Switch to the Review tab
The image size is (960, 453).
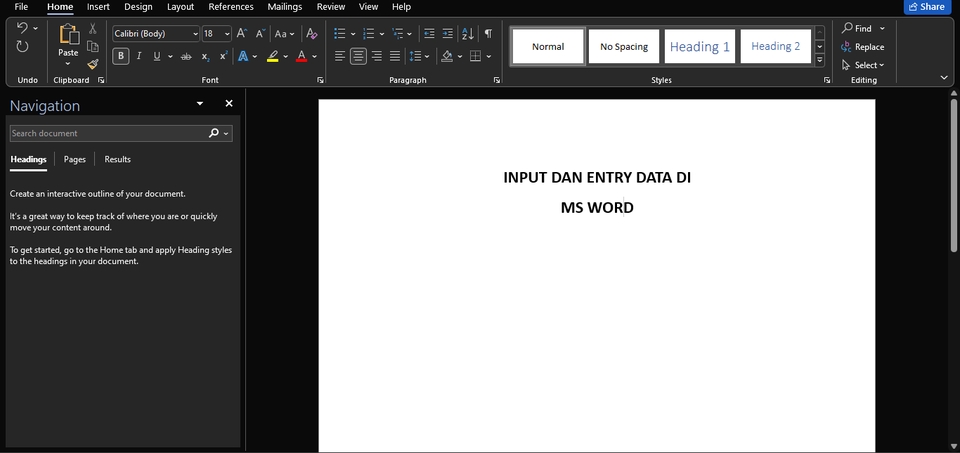click(x=331, y=7)
